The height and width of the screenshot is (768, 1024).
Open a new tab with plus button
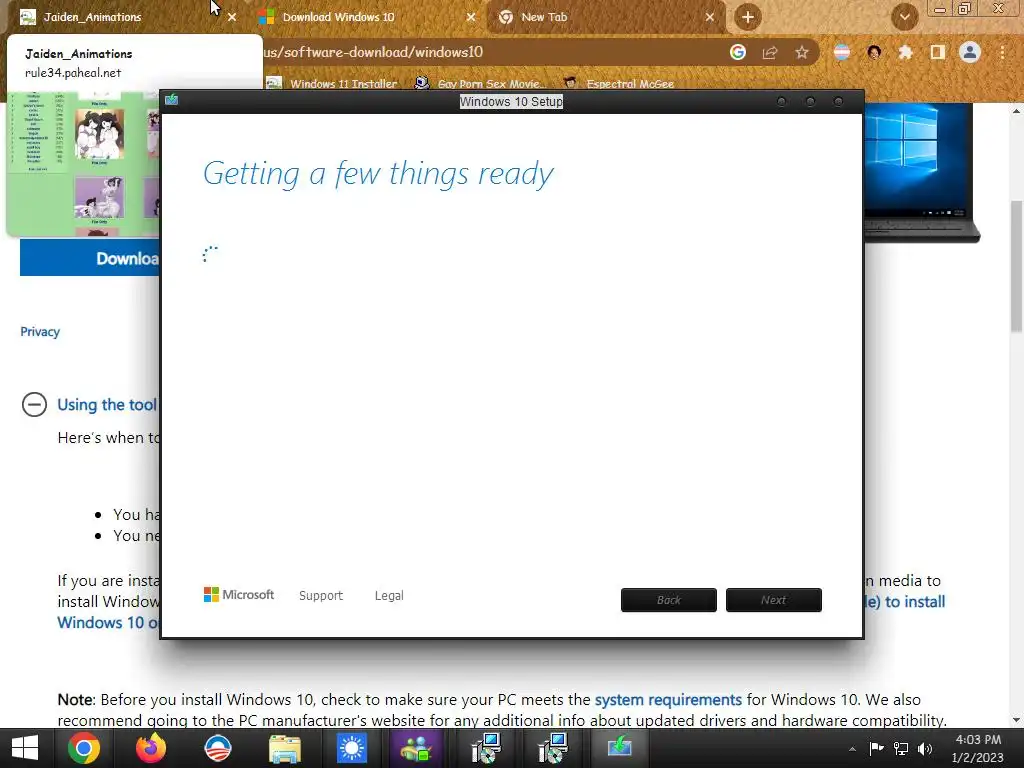[748, 18]
